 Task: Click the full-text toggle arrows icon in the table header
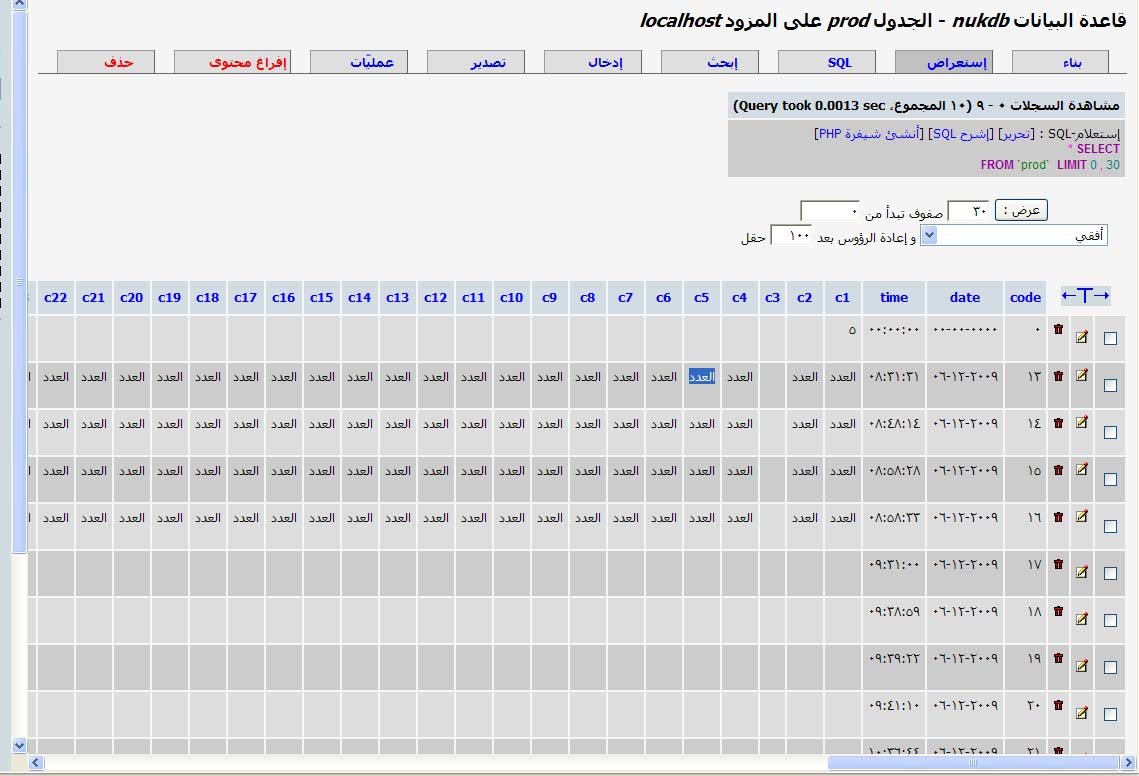pos(1085,296)
